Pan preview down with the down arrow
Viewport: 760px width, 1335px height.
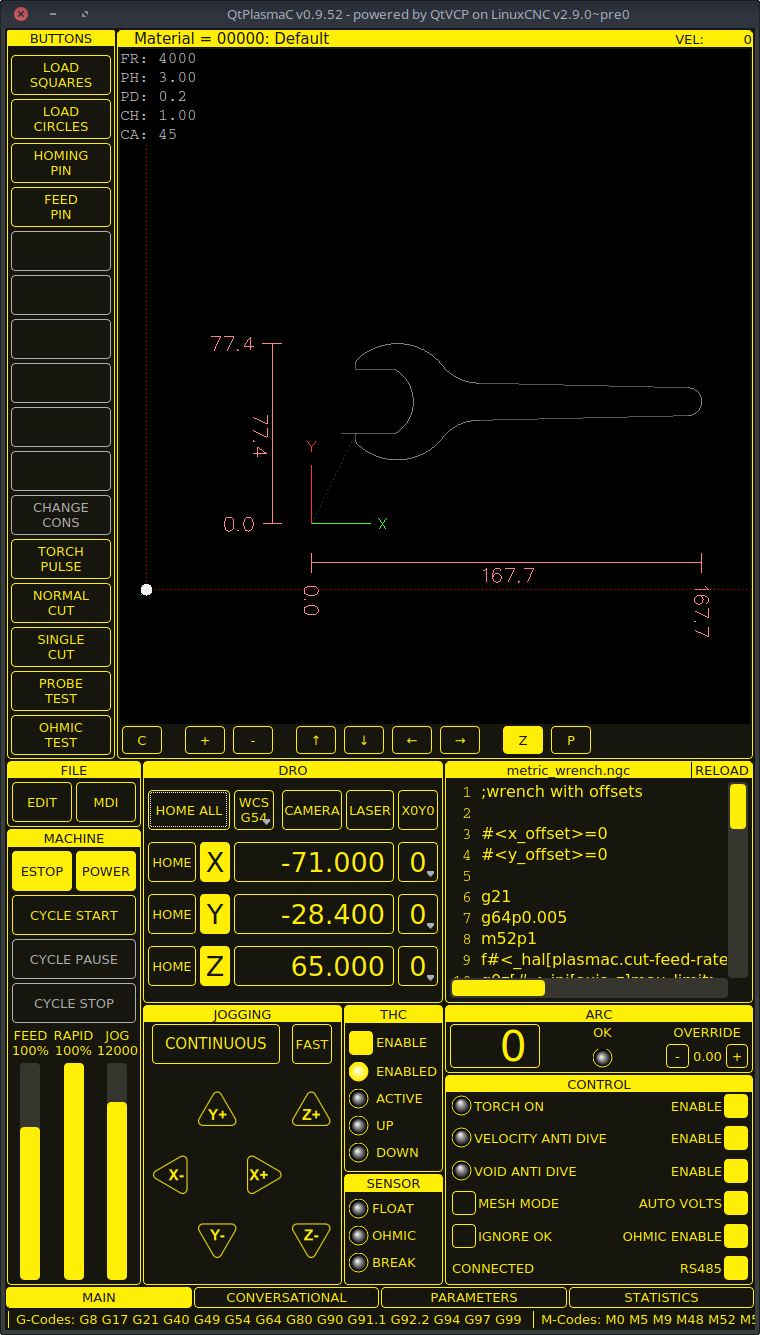click(364, 740)
